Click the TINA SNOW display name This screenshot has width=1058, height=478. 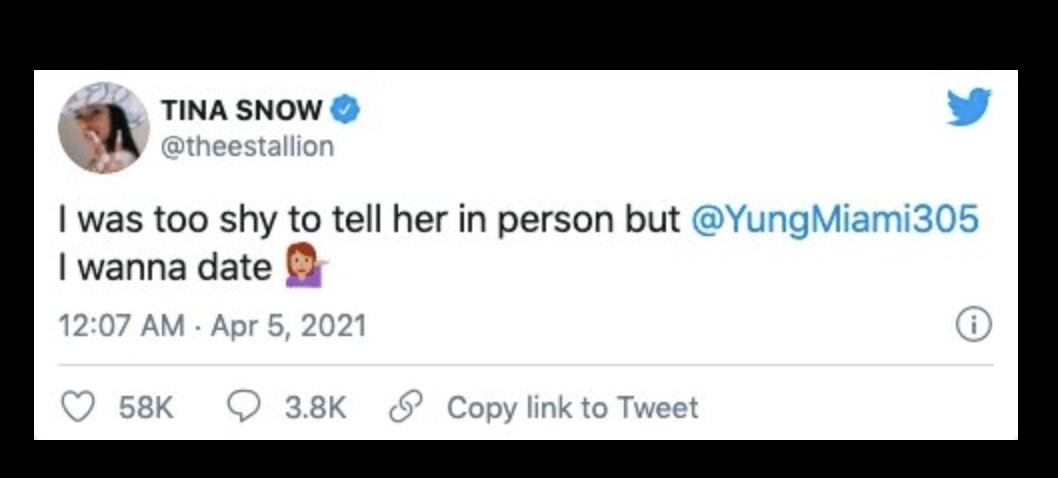point(244,109)
